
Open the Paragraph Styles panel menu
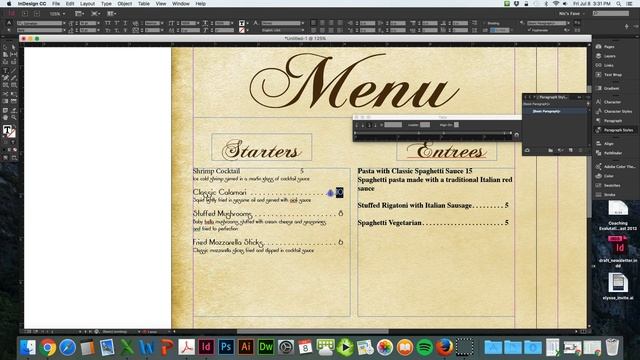coord(588,97)
